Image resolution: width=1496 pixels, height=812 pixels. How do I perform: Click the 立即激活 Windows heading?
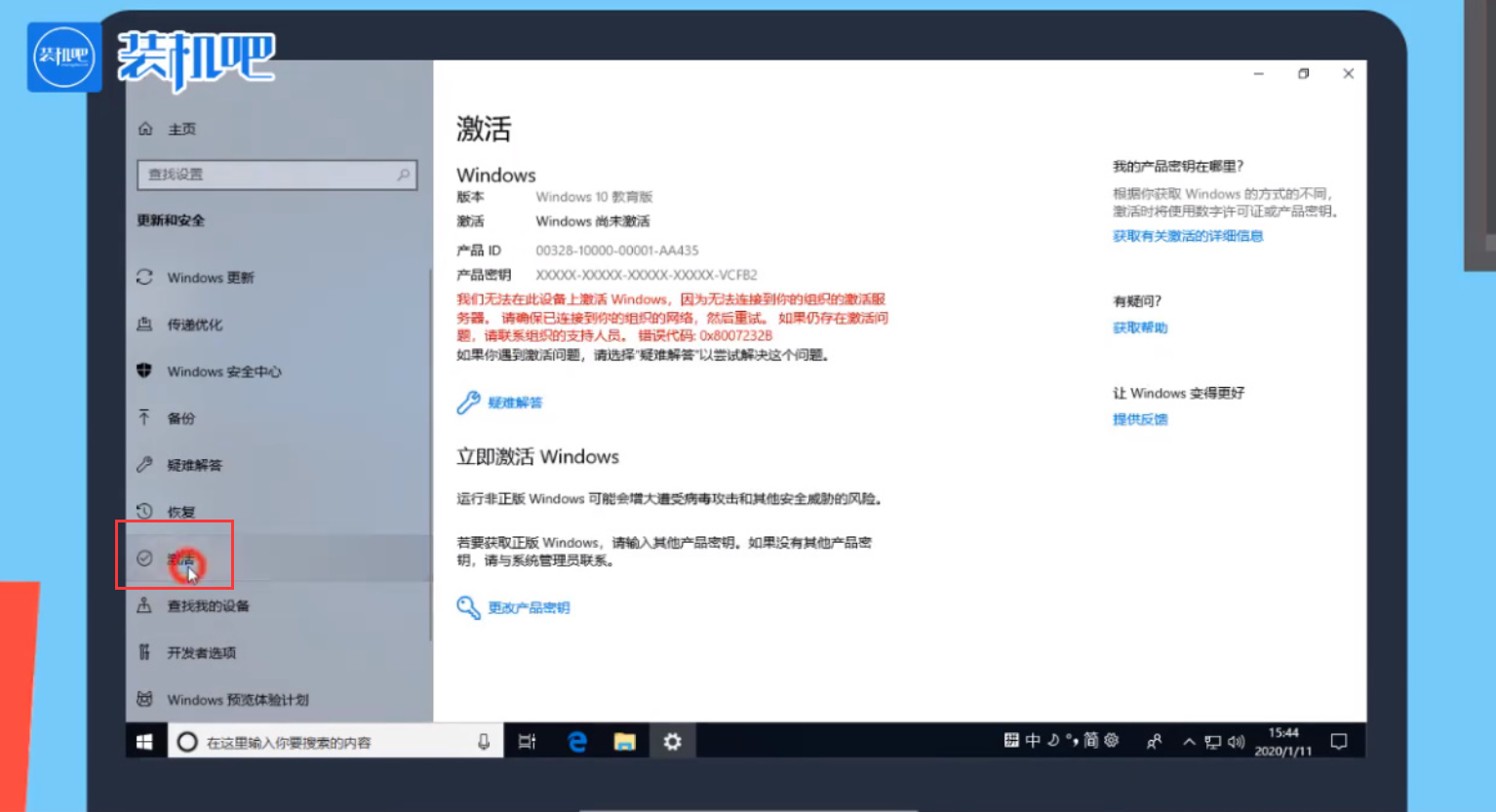pos(537,456)
